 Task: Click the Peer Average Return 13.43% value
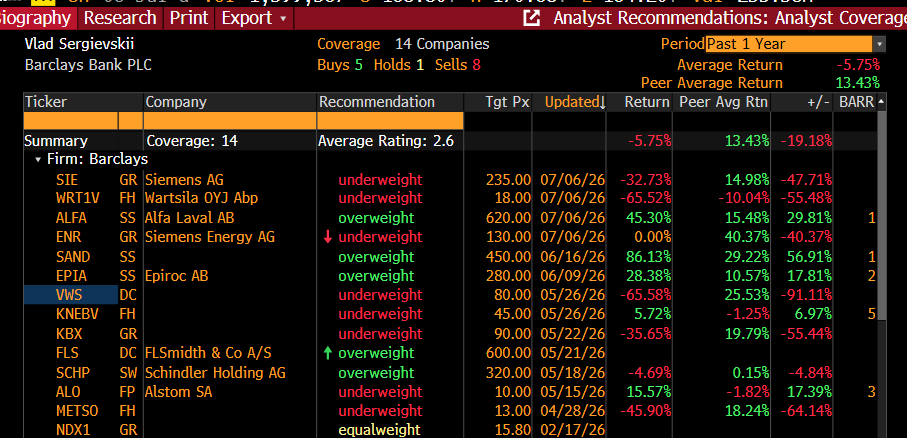(x=857, y=83)
